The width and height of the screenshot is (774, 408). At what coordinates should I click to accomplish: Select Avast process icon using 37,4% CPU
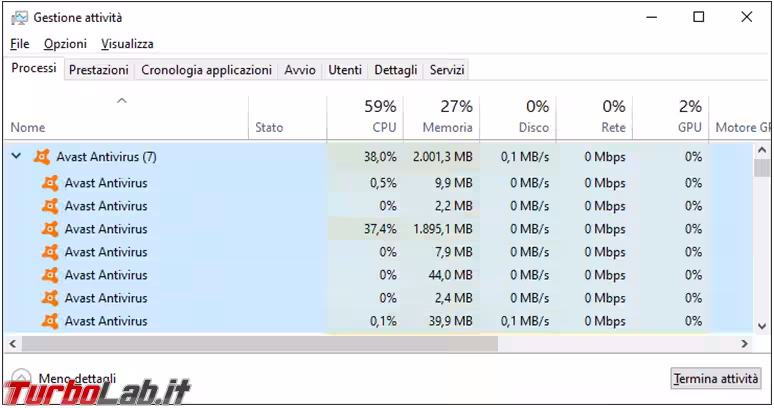tap(50, 229)
